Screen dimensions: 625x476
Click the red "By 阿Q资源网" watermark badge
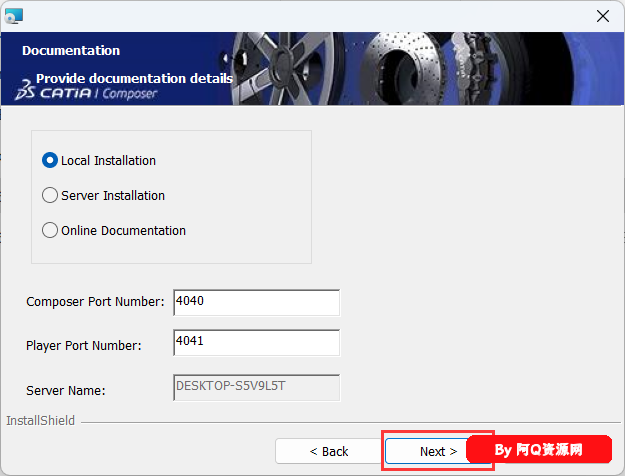click(539, 450)
